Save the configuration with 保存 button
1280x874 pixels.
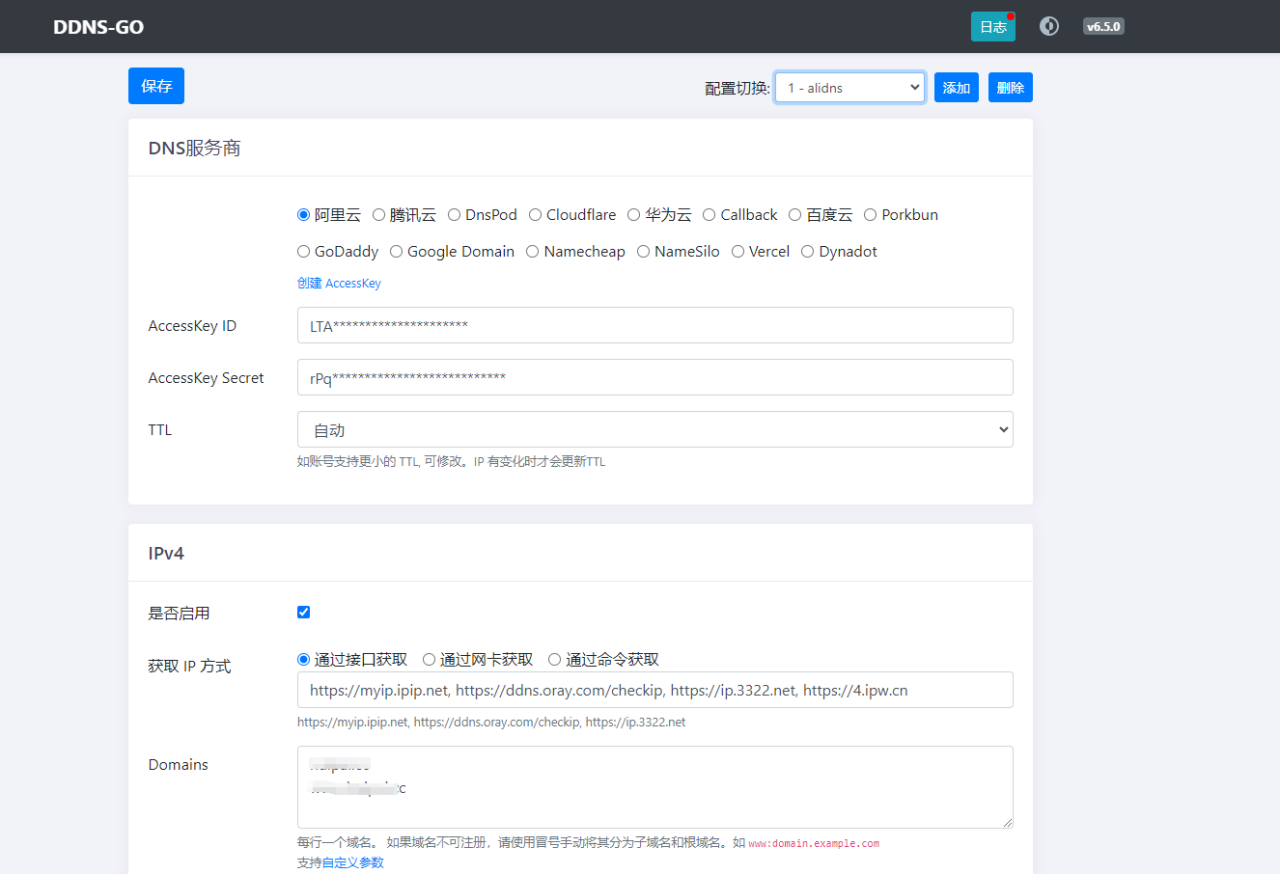click(x=156, y=86)
